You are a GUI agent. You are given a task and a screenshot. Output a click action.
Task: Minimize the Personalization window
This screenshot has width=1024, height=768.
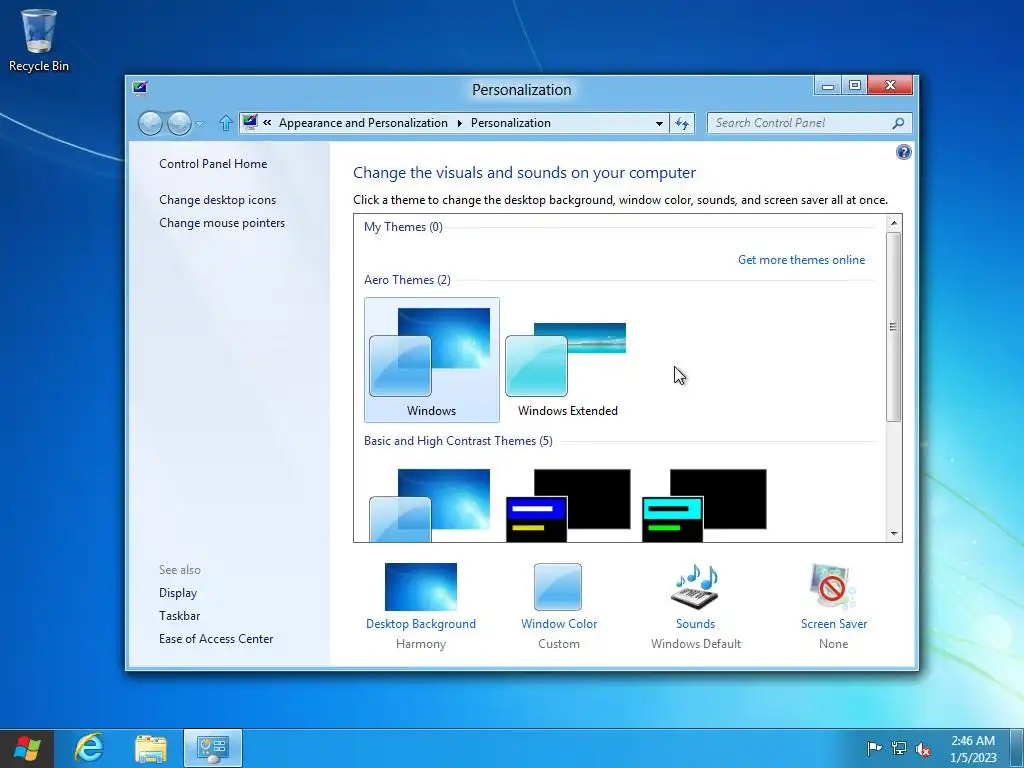827,86
